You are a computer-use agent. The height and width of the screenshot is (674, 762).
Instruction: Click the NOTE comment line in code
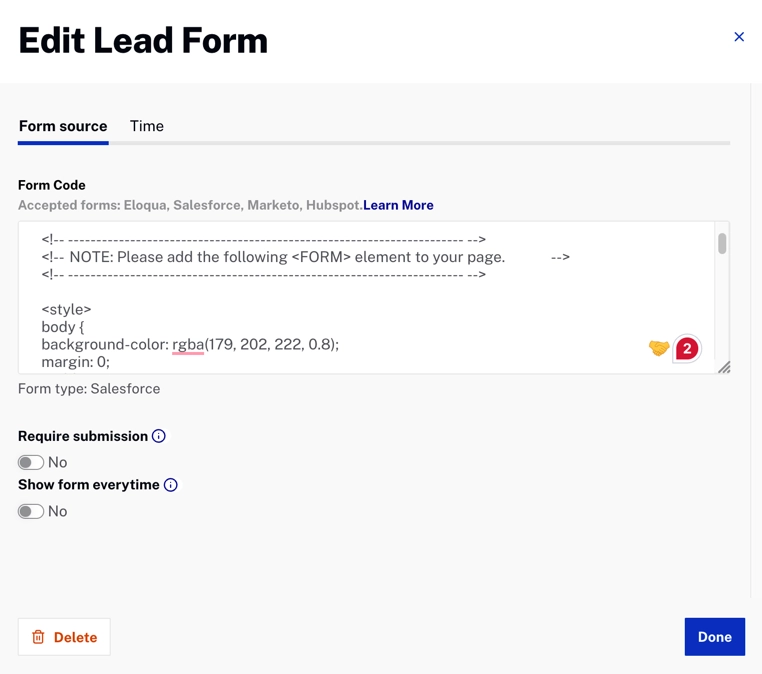287,257
